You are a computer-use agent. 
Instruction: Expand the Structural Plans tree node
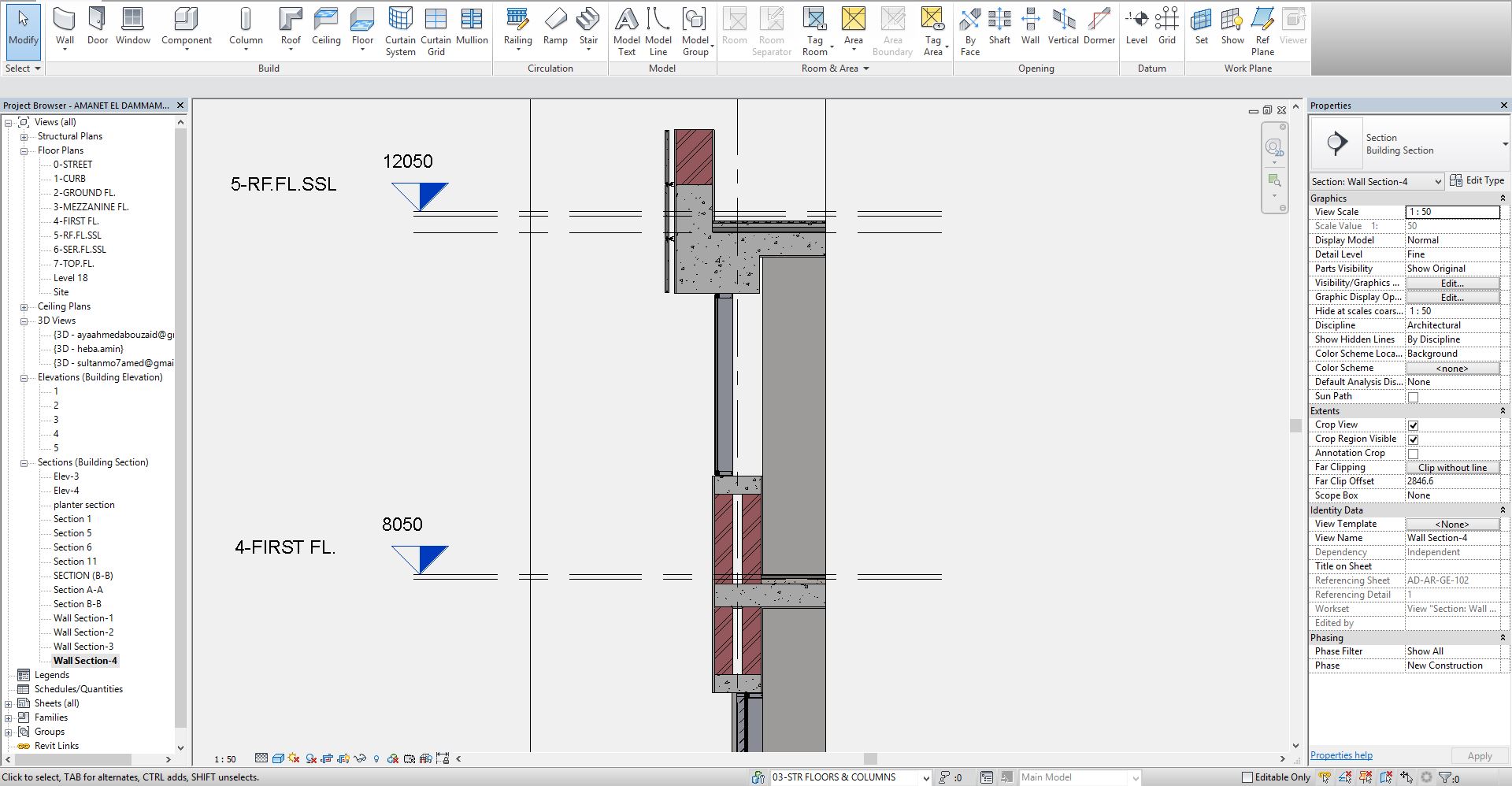pyautogui.click(x=24, y=136)
